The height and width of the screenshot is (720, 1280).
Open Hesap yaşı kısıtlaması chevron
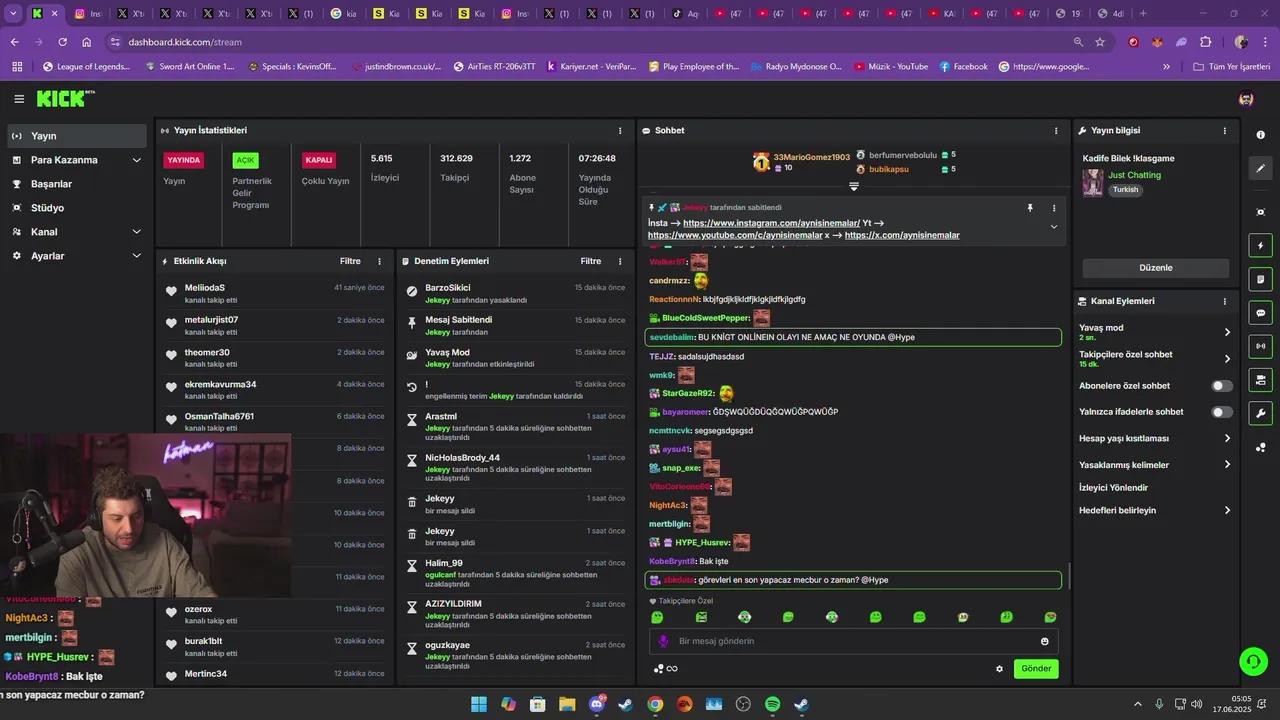pos(1227,438)
